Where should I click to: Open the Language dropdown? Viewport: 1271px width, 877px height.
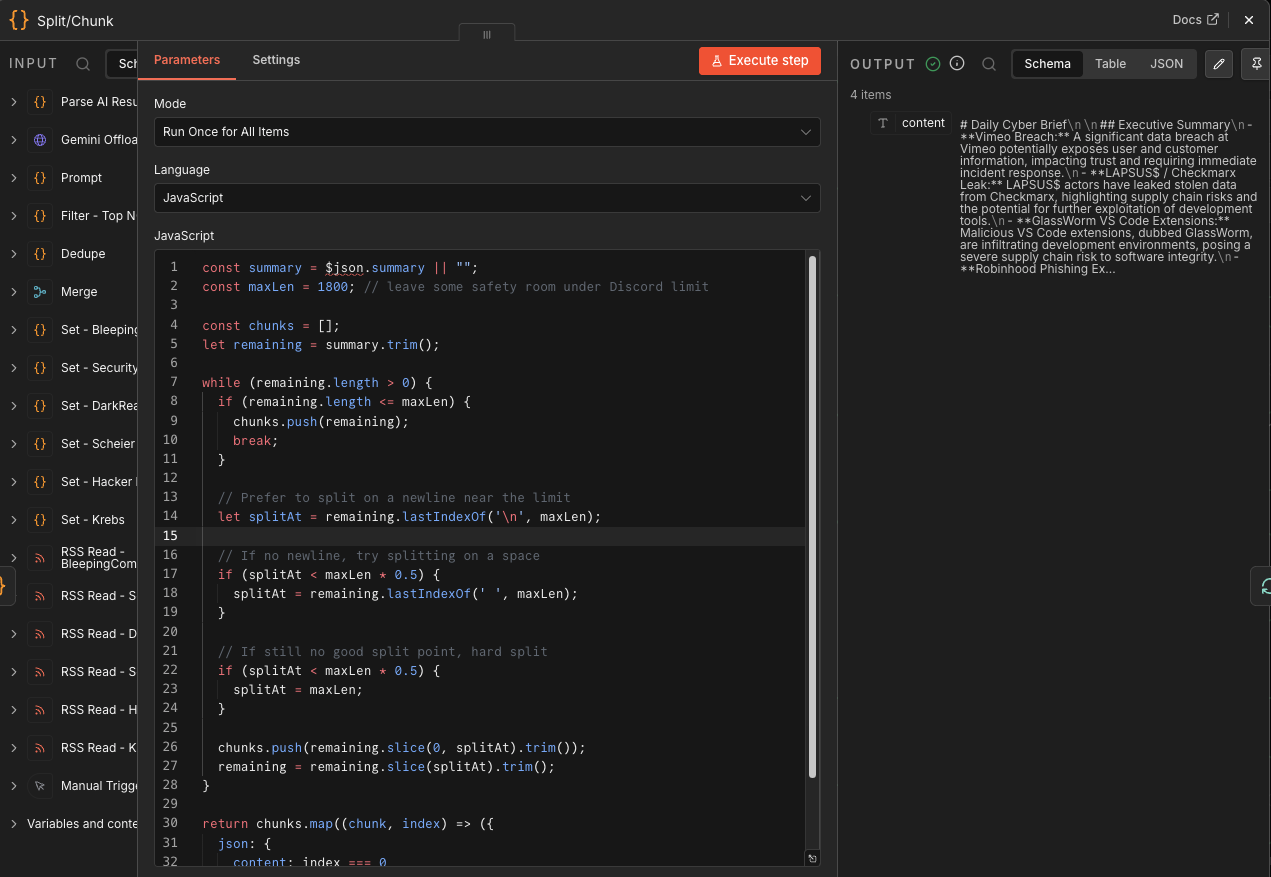click(487, 198)
